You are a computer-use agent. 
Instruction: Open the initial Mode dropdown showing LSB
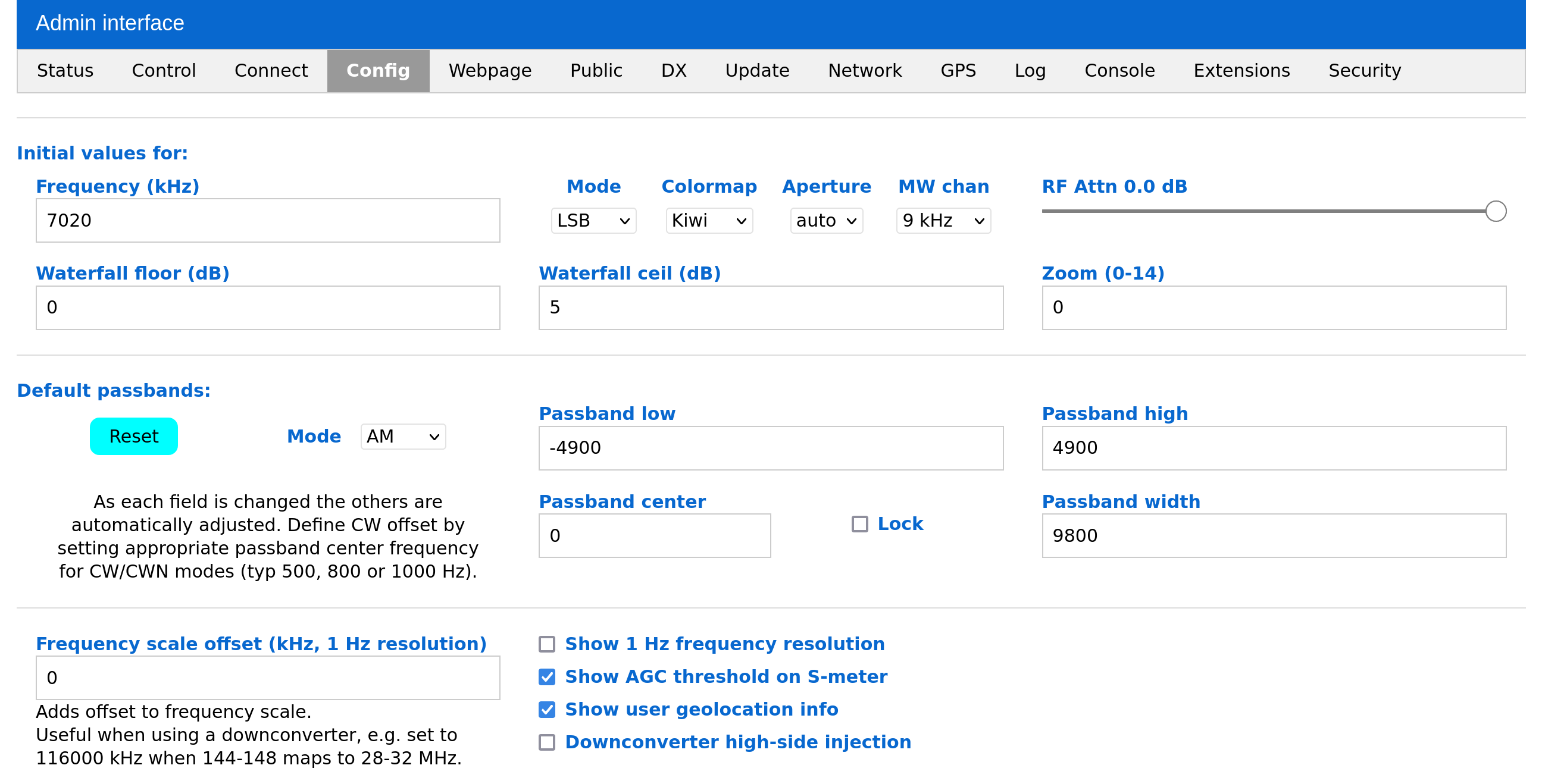593,221
